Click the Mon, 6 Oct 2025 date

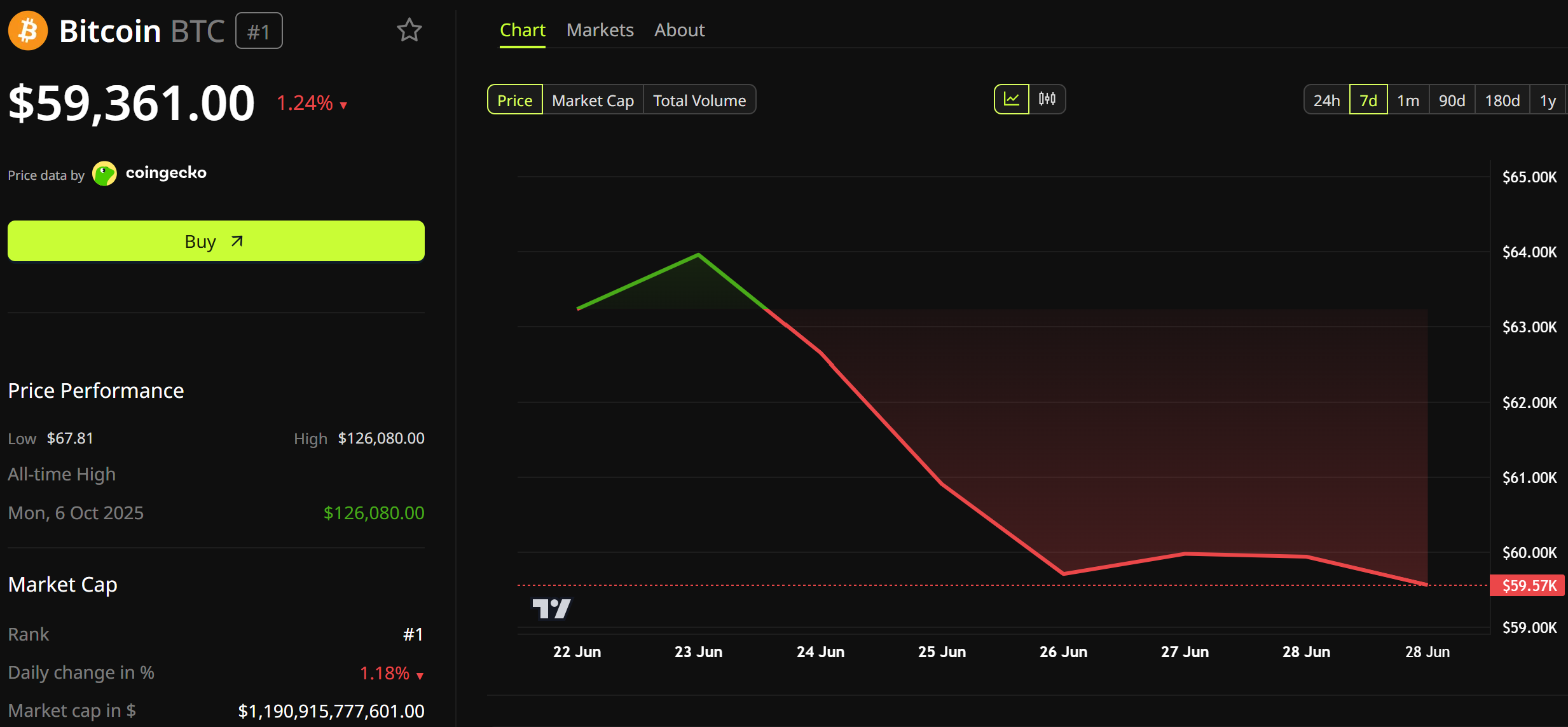[x=76, y=513]
